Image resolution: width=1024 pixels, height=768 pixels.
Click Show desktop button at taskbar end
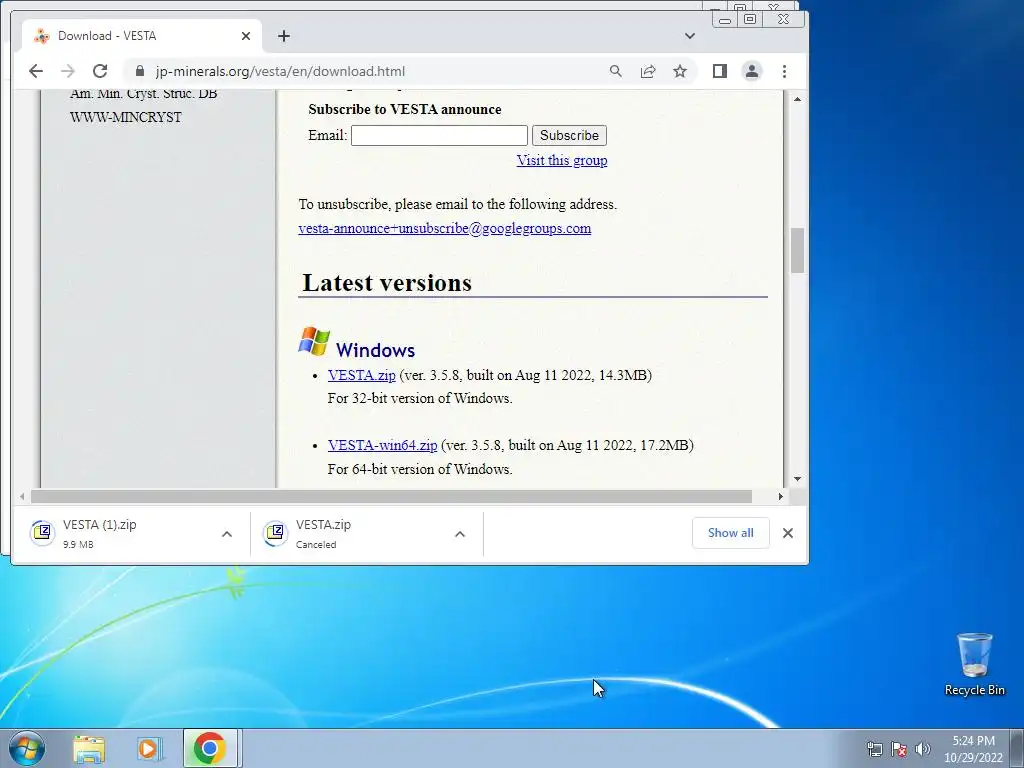pyautogui.click(x=1017, y=748)
